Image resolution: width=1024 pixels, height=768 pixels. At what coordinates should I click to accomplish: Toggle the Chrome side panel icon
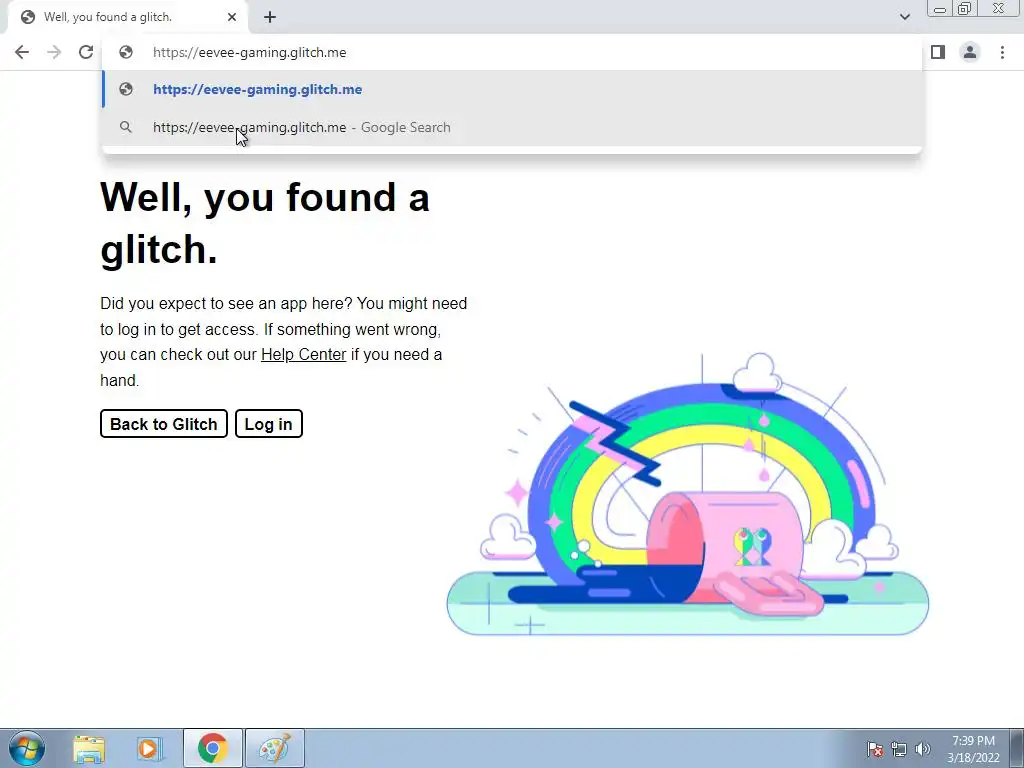[x=938, y=52]
